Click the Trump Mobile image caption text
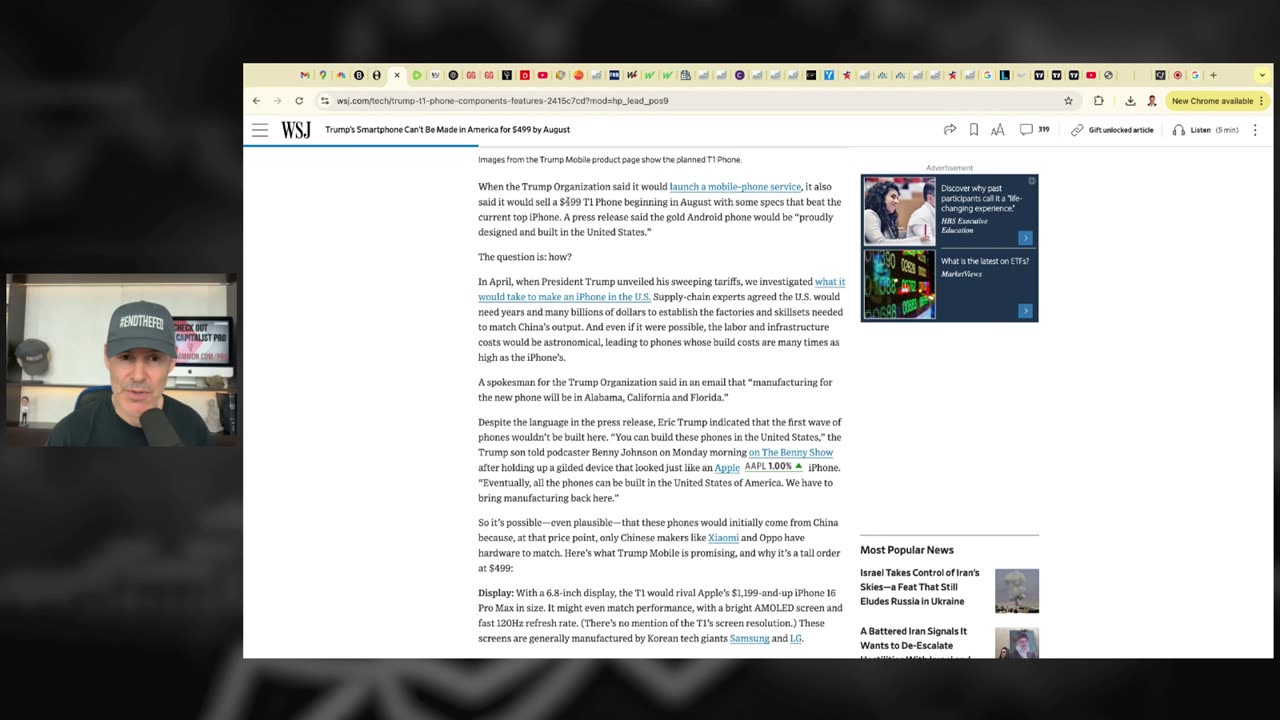Image resolution: width=1280 pixels, height=720 pixels. tap(609, 160)
